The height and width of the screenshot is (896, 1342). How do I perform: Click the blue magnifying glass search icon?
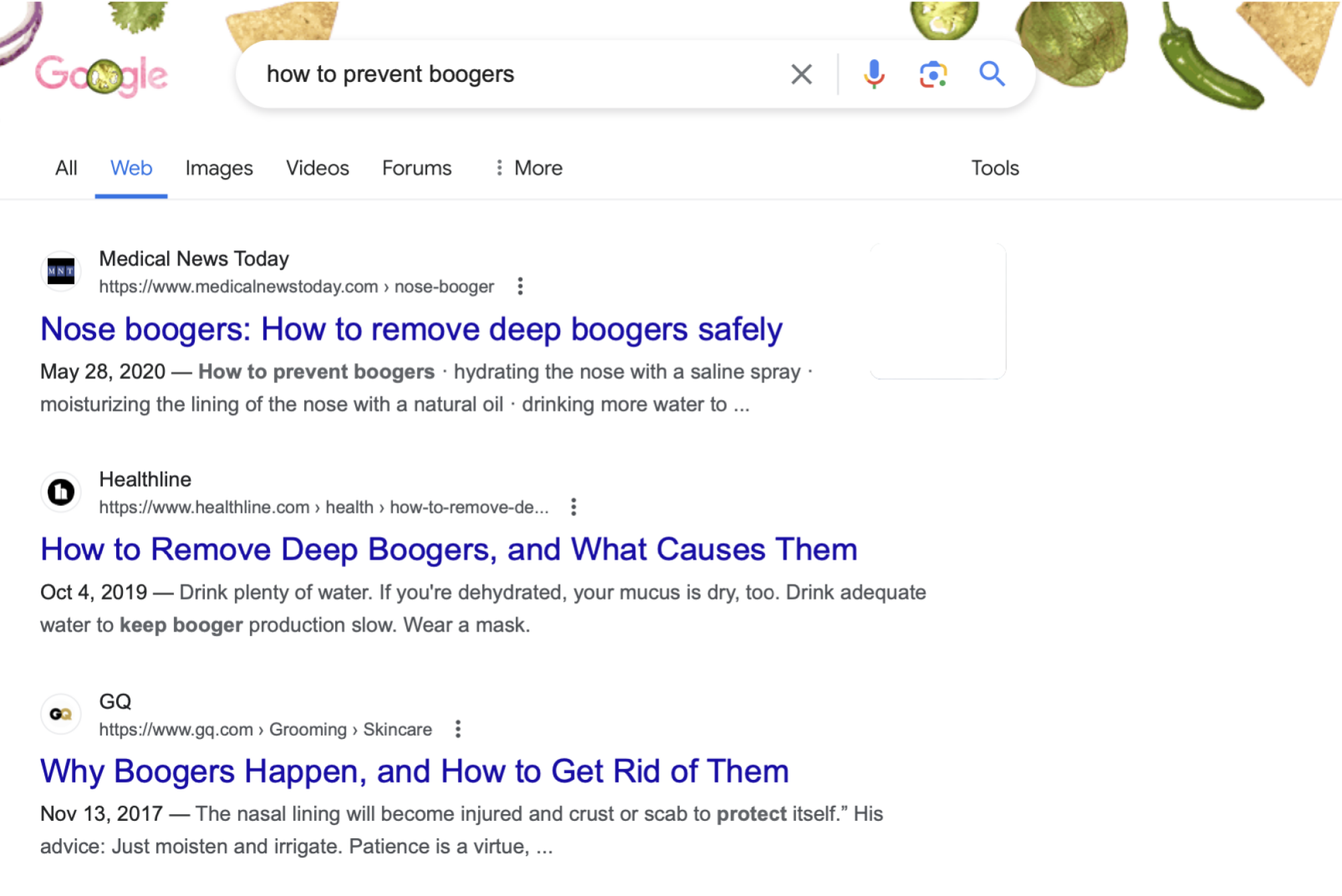pos(992,74)
